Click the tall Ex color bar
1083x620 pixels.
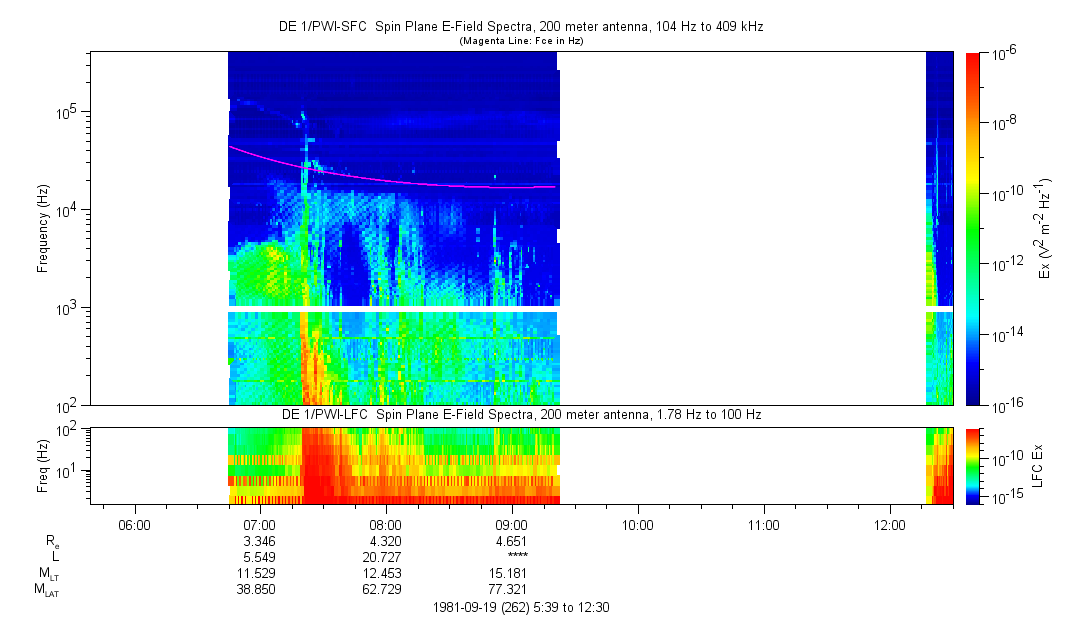[x=973, y=229]
